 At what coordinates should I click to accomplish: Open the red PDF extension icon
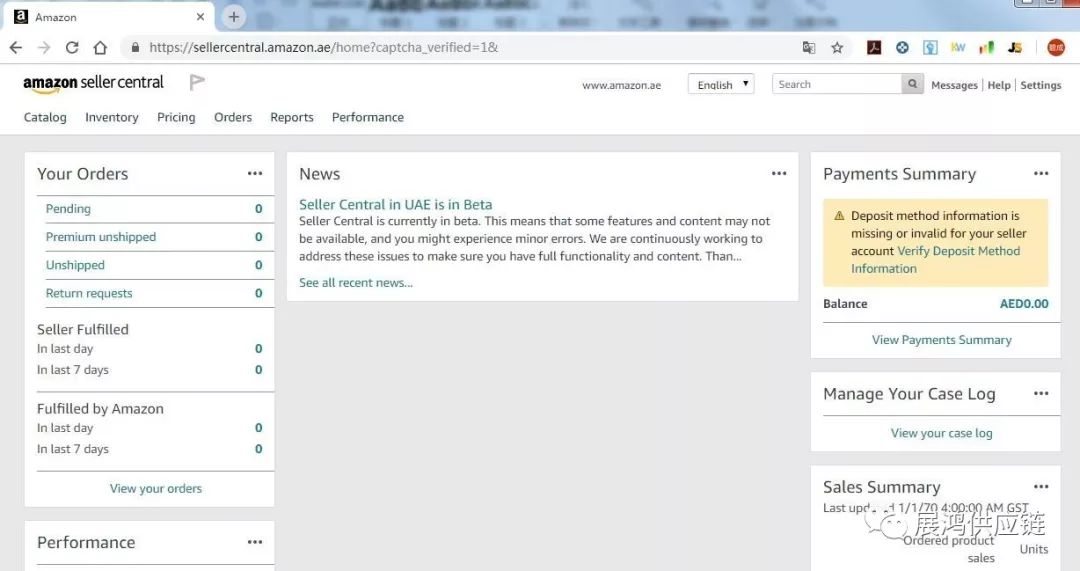pyautogui.click(x=874, y=48)
